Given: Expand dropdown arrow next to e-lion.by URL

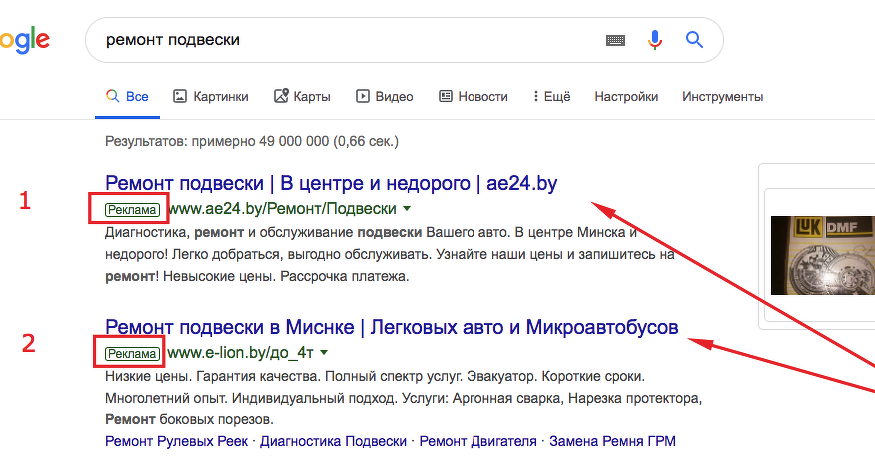Looking at the screenshot, I should pyautogui.click(x=324, y=353).
